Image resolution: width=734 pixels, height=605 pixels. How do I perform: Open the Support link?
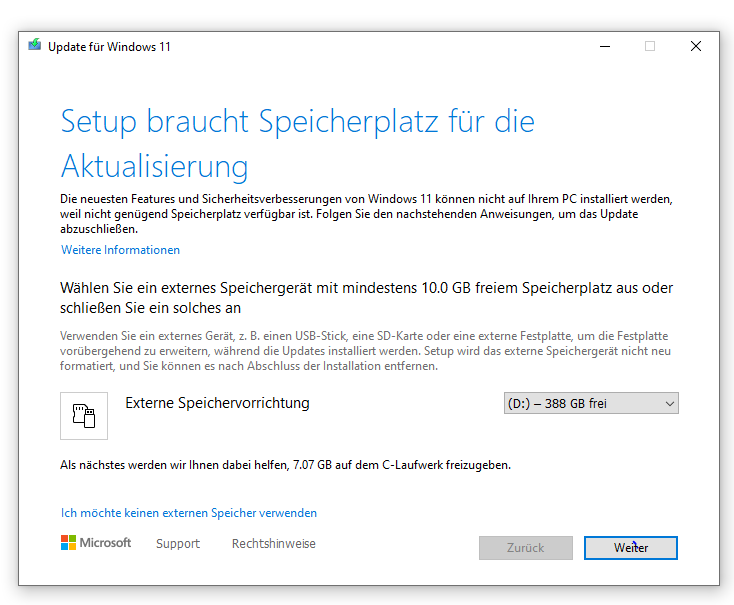178,543
